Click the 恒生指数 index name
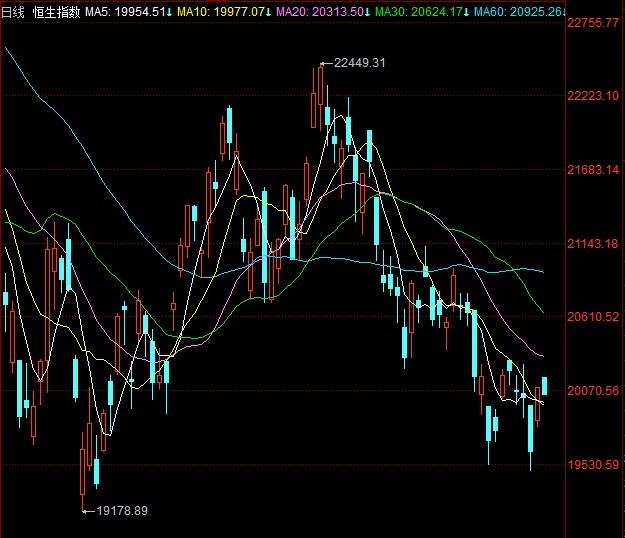 (x=55, y=10)
